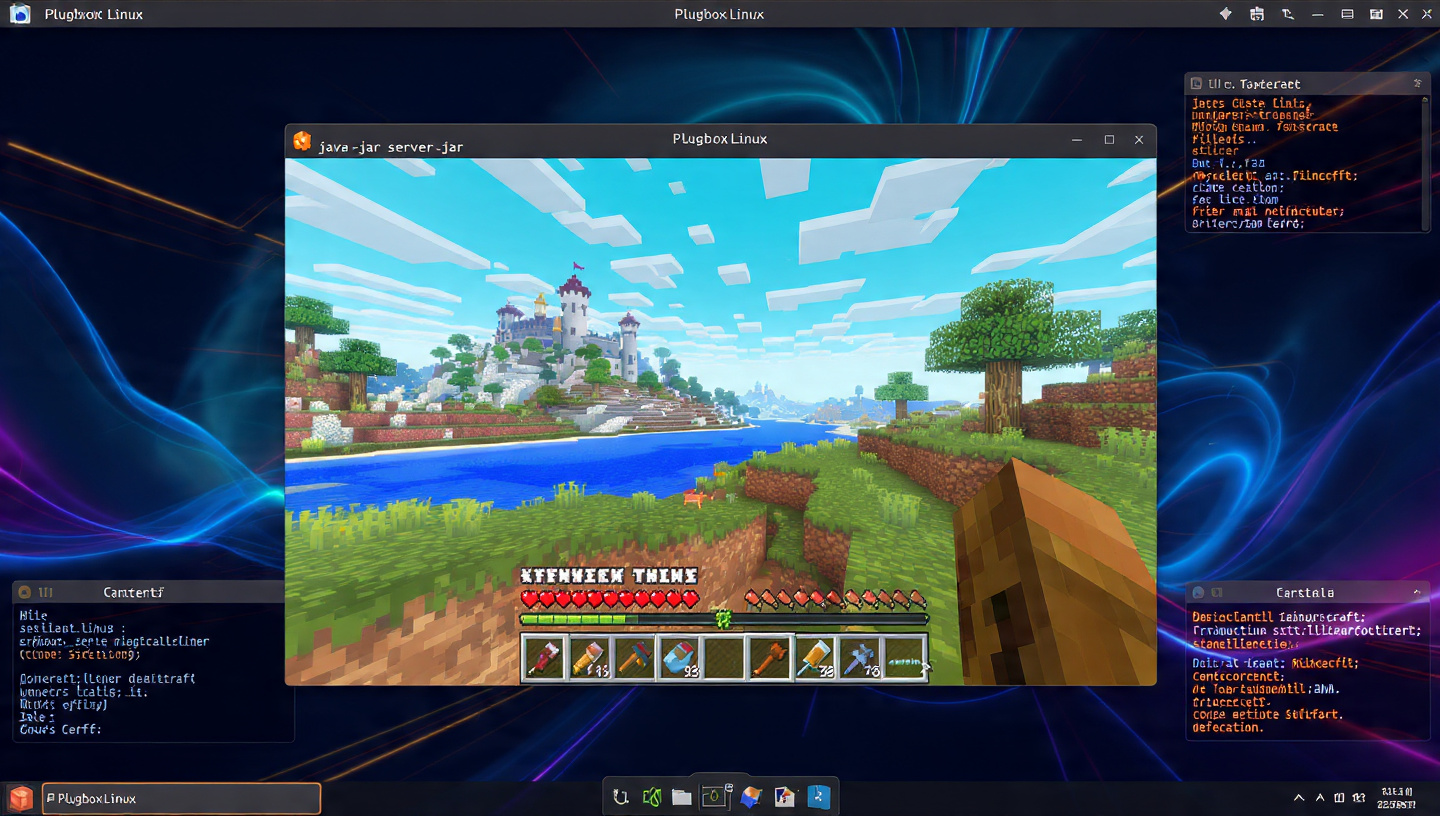The width and height of the screenshot is (1440, 816).
Task: Click the diamond icon in top bar
Action: (x=1226, y=14)
